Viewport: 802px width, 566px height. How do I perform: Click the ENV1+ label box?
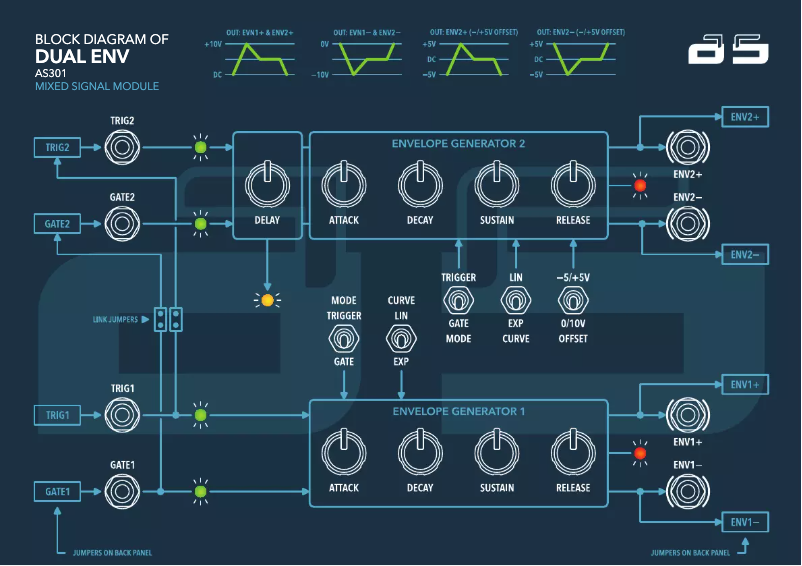click(x=745, y=384)
